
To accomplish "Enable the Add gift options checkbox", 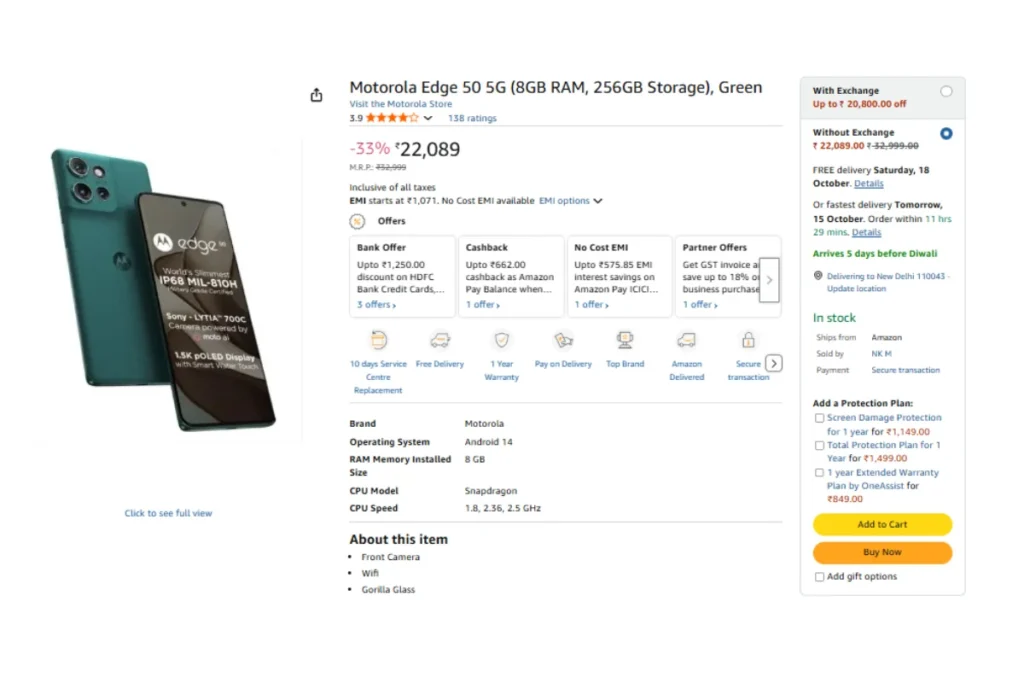I will [820, 577].
